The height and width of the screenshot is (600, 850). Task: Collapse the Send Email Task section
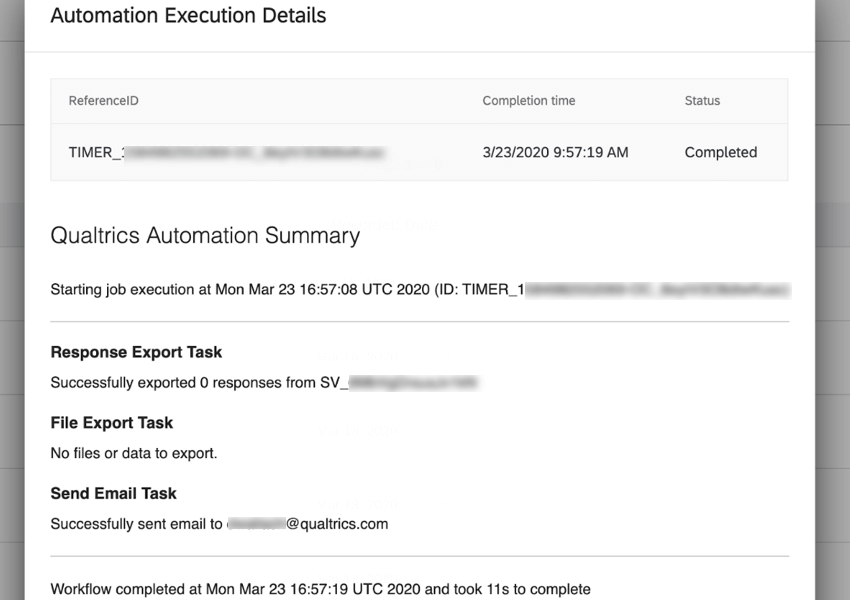click(115, 493)
